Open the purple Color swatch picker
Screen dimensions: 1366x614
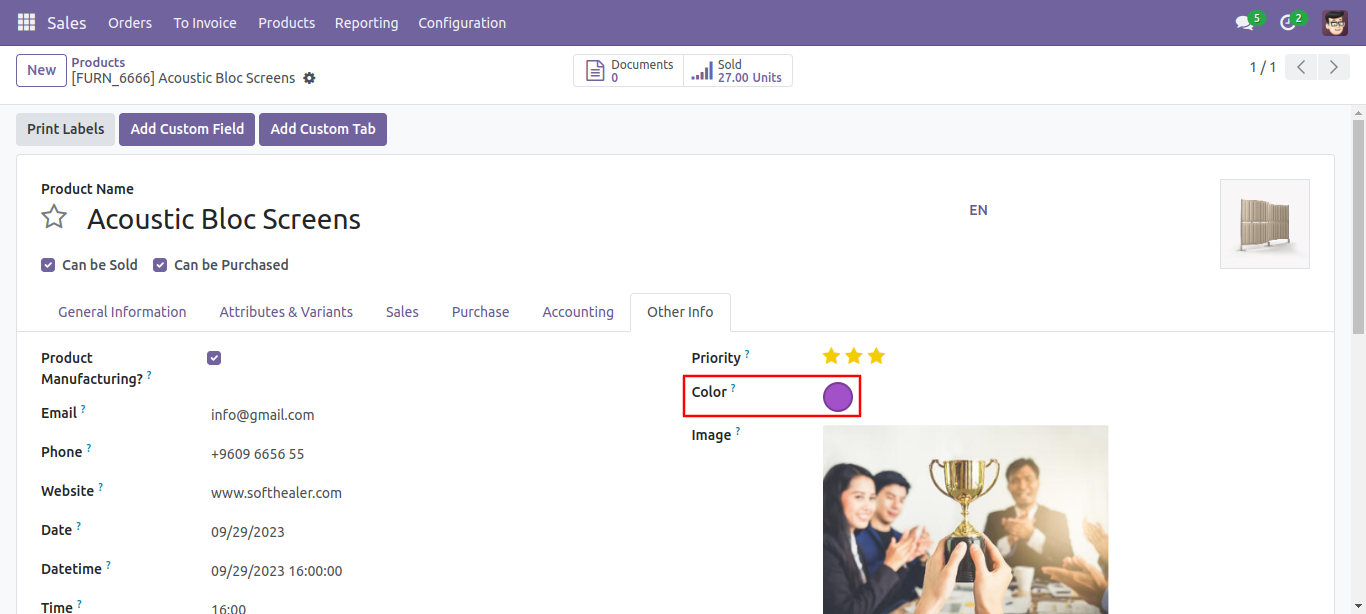coord(837,397)
